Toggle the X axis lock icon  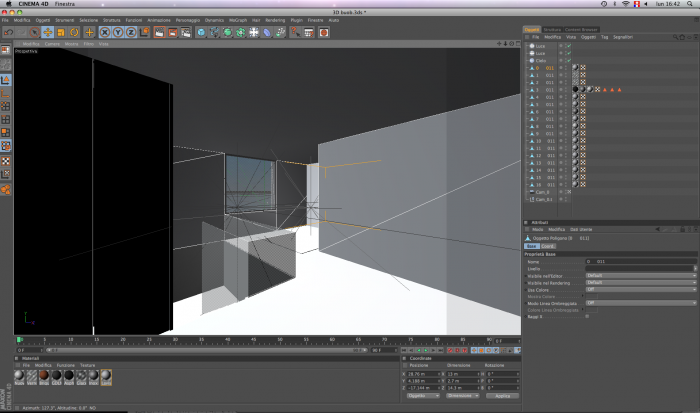pyautogui.click(x=105, y=32)
